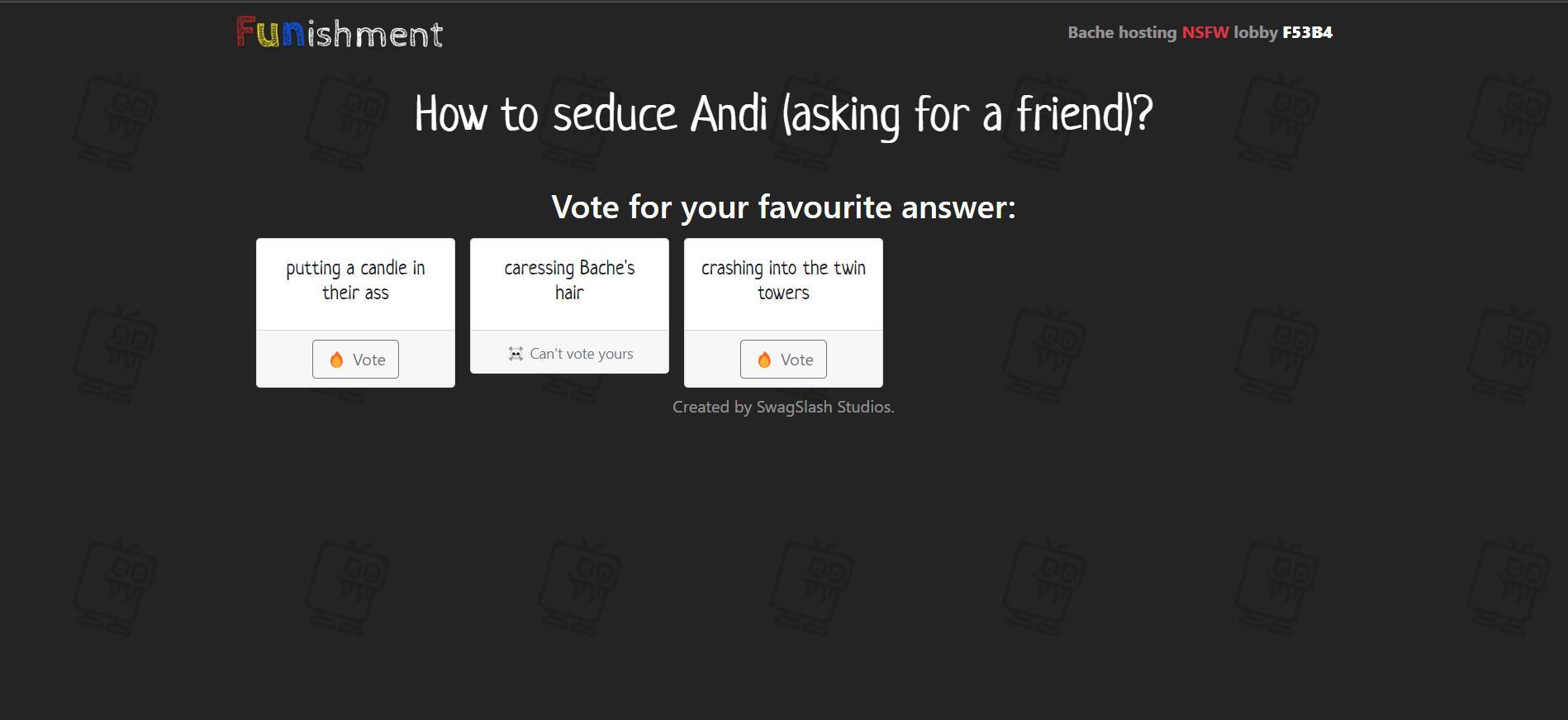Select the "putting a candle" answer text
This screenshot has height=720, width=1568.
click(355, 280)
